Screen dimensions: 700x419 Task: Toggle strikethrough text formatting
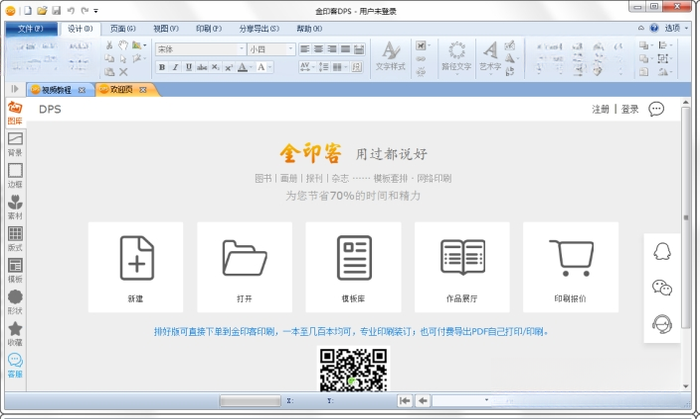click(x=202, y=67)
